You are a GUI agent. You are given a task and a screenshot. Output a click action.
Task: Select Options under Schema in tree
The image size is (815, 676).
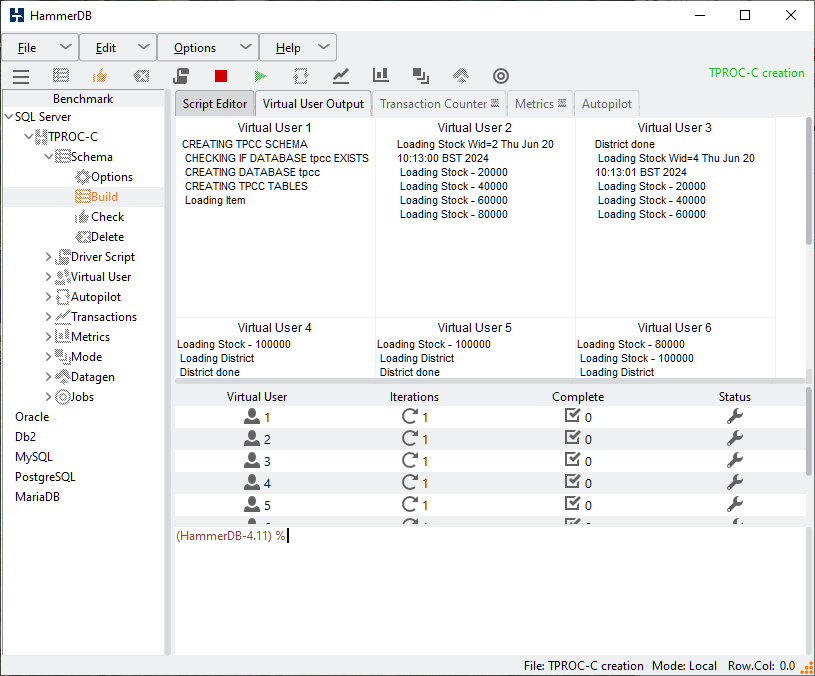pyautogui.click(x=104, y=177)
